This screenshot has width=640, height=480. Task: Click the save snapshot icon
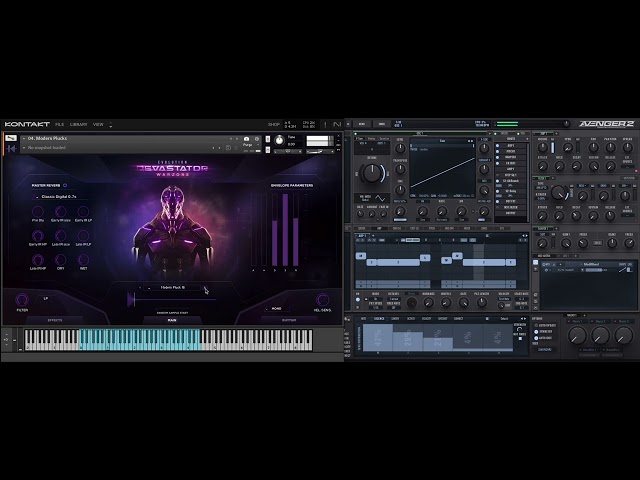[229, 148]
